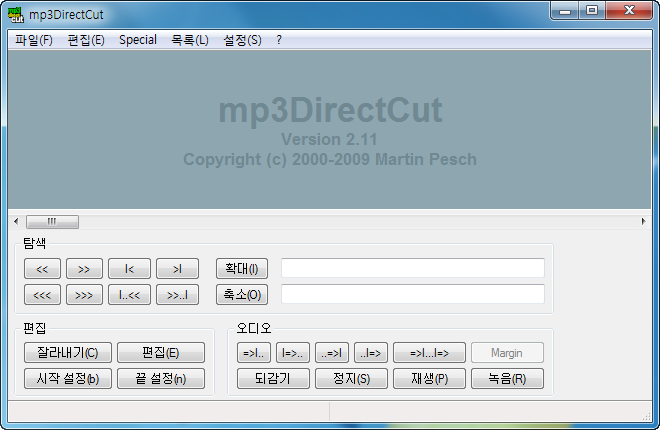Open the Special menu
660x430 pixels.
pos(138,40)
